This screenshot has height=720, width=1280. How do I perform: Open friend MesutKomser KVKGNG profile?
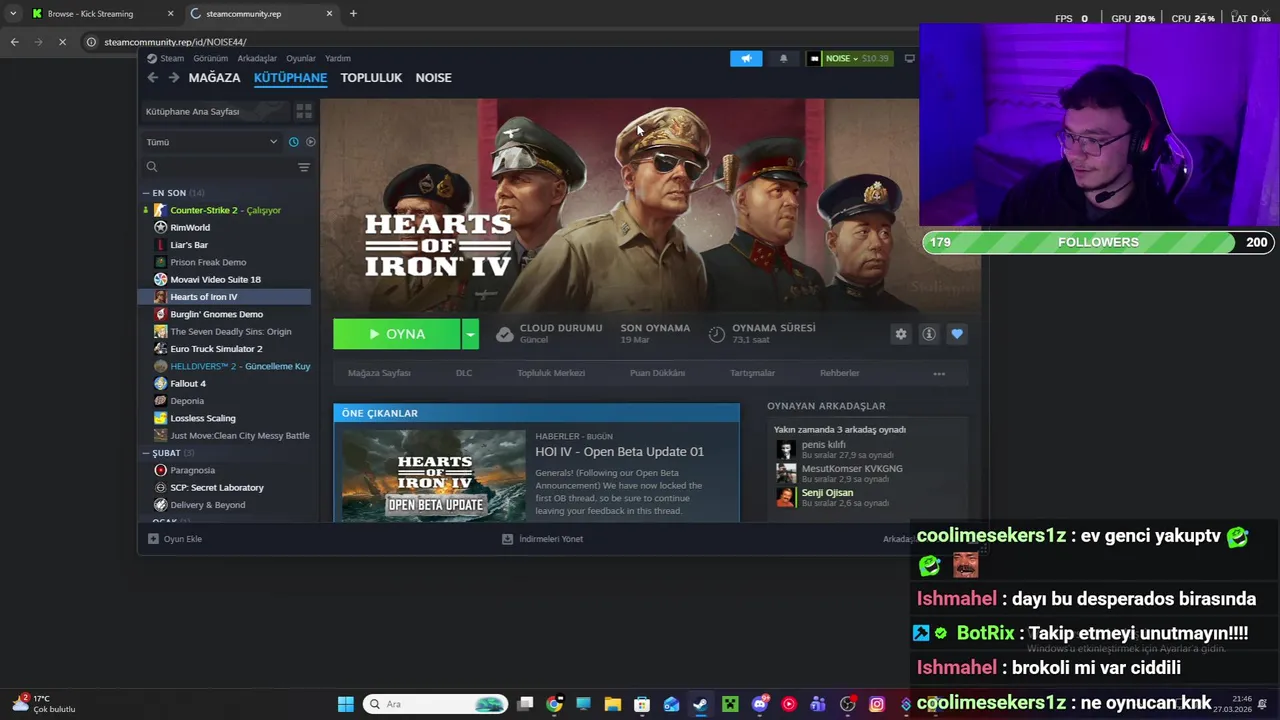click(x=852, y=468)
